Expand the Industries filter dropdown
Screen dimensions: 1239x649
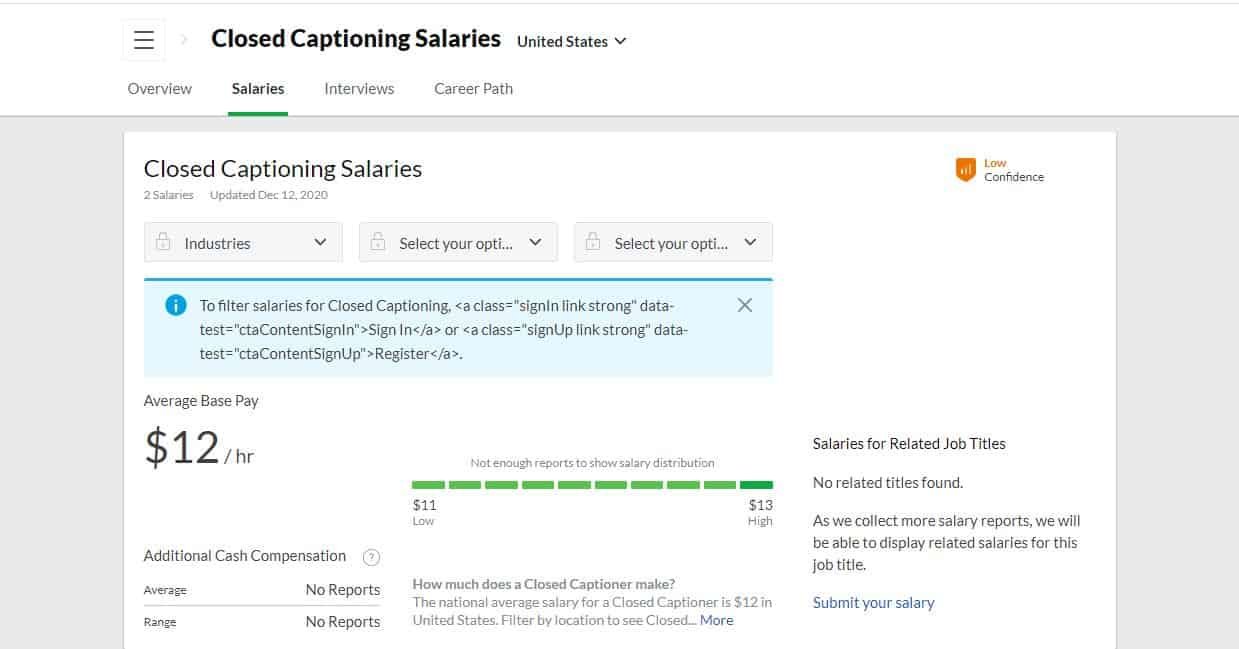(x=320, y=241)
